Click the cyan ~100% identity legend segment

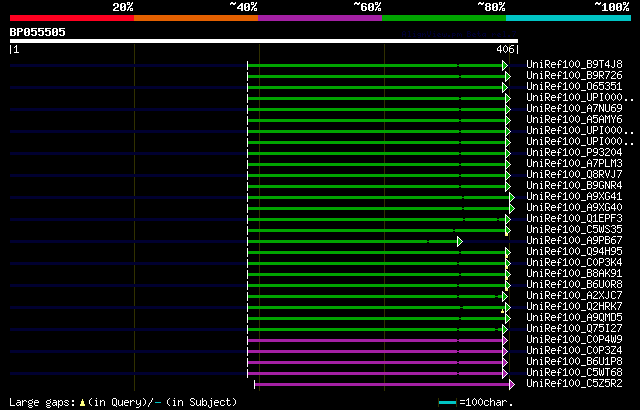(x=568, y=18)
